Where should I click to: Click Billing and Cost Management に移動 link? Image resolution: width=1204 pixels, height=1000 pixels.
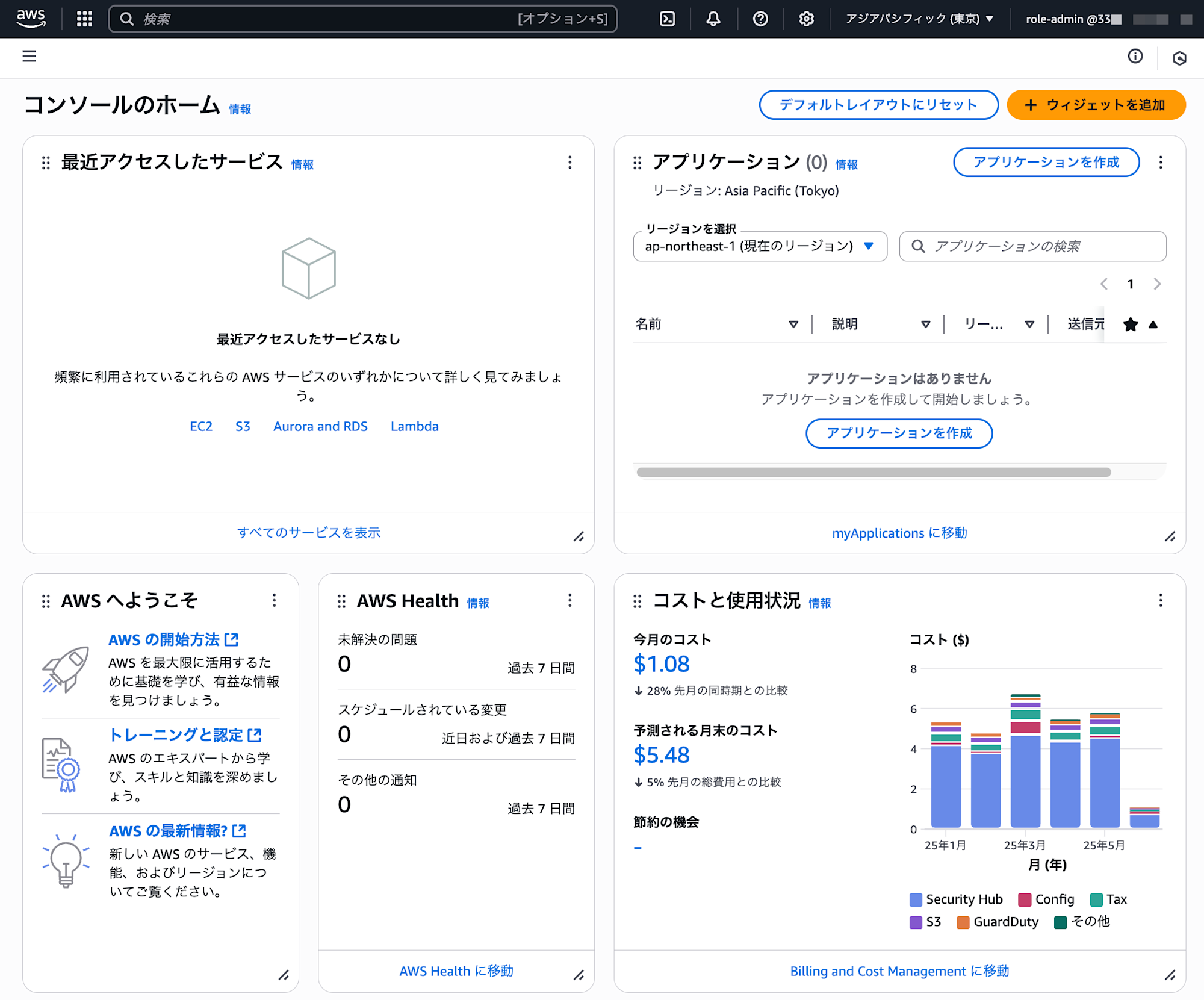coord(899,971)
